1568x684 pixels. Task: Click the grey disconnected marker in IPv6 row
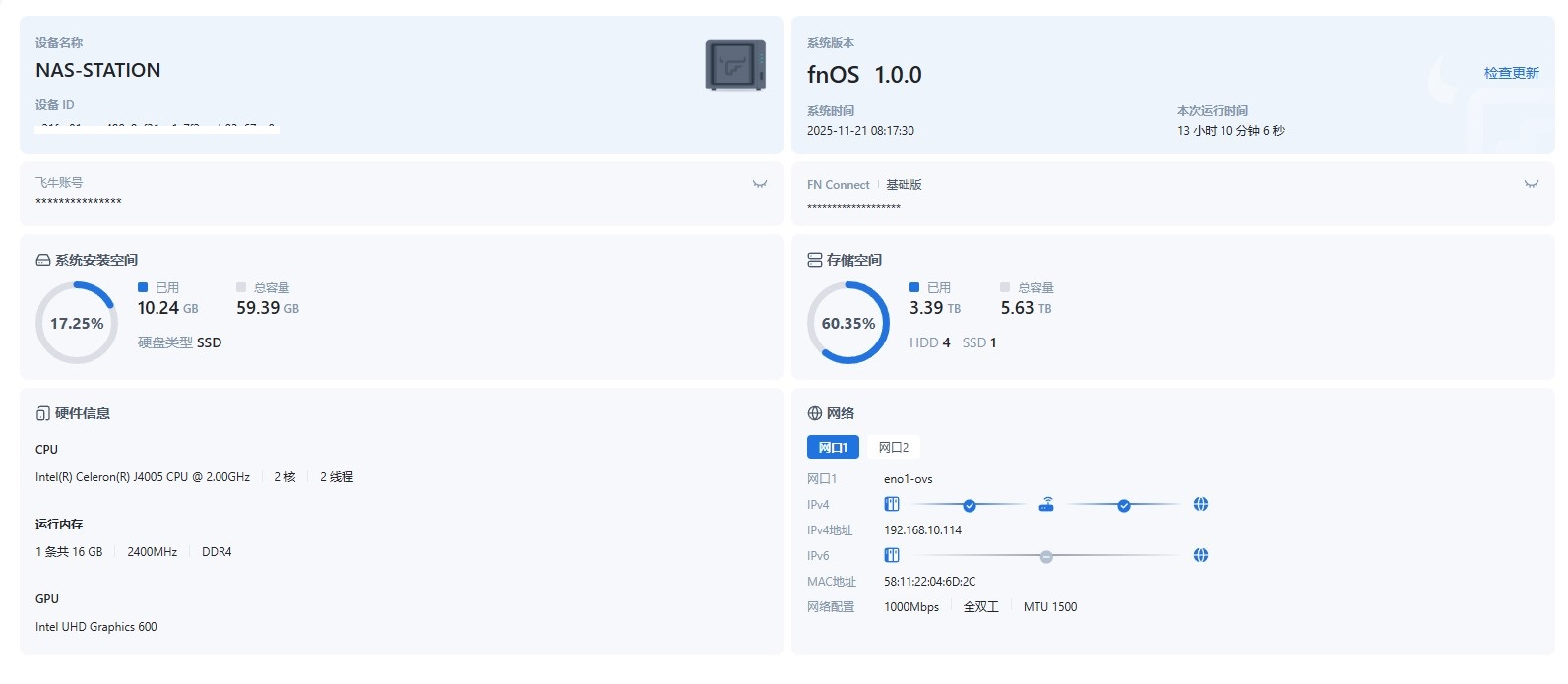pos(1046,556)
